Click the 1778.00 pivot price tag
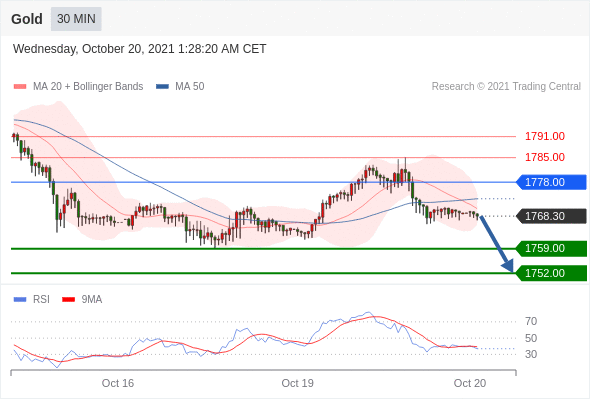Screen dimensions: 590x400 point(551,182)
